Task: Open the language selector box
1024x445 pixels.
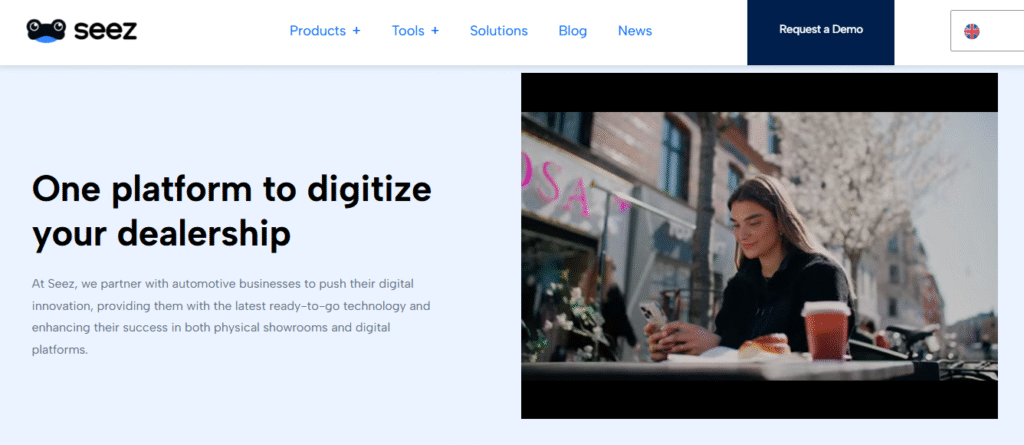Action: tap(990, 32)
